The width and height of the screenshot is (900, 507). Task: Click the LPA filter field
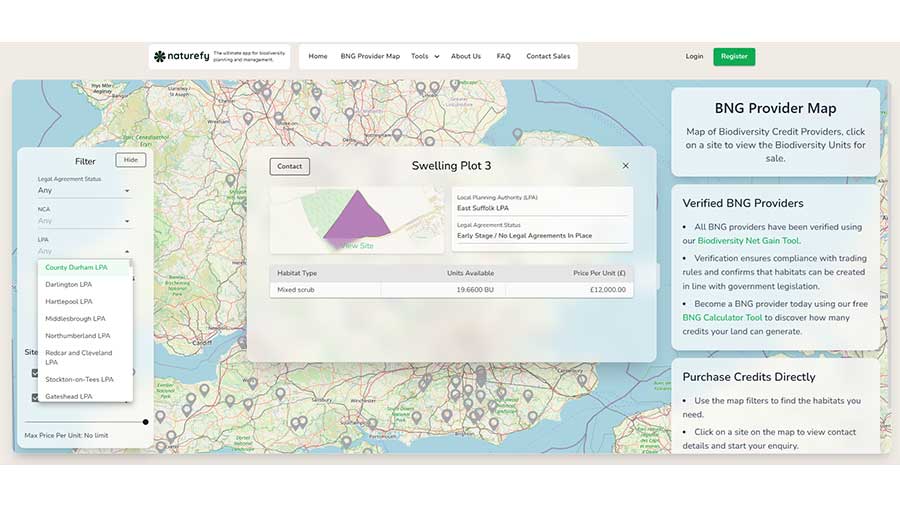pyautogui.click(x=84, y=251)
